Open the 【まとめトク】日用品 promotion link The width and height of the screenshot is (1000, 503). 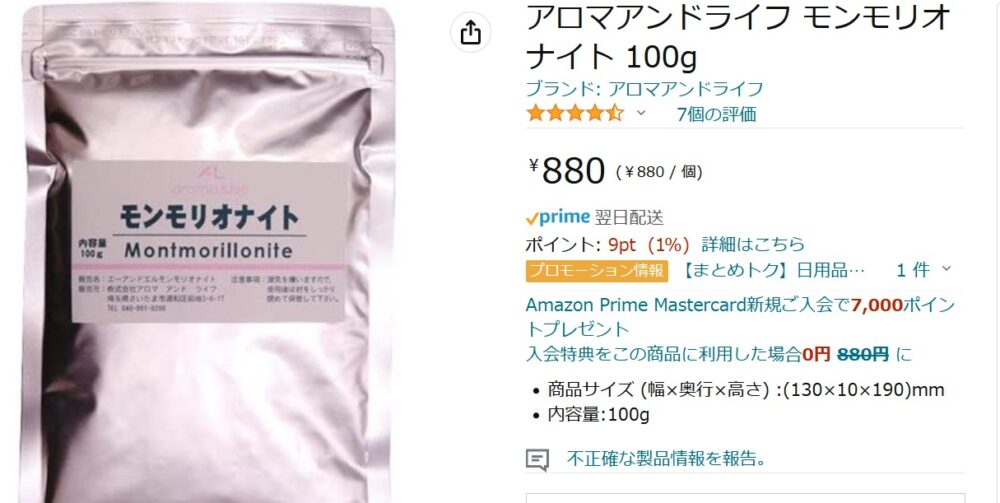click(772, 270)
